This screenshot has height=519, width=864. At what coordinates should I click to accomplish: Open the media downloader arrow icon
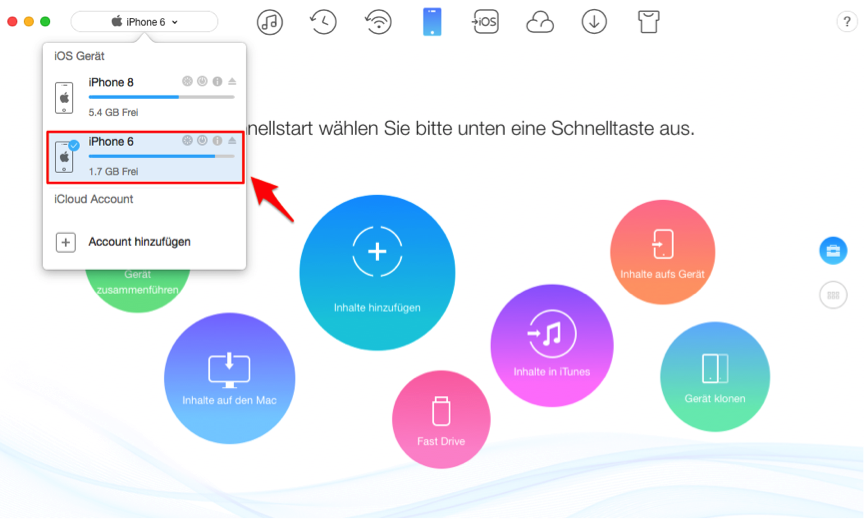[594, 22]
